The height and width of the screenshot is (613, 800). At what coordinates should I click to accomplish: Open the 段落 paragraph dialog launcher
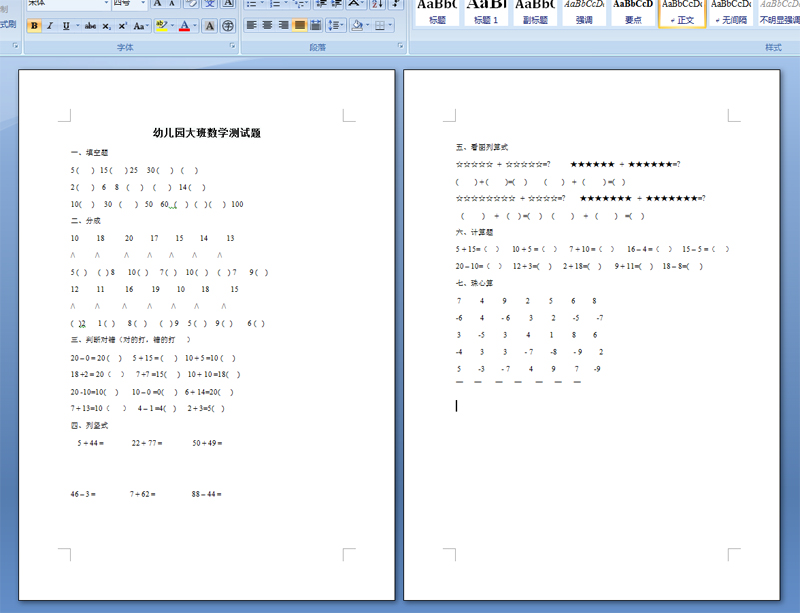(400, 46)
